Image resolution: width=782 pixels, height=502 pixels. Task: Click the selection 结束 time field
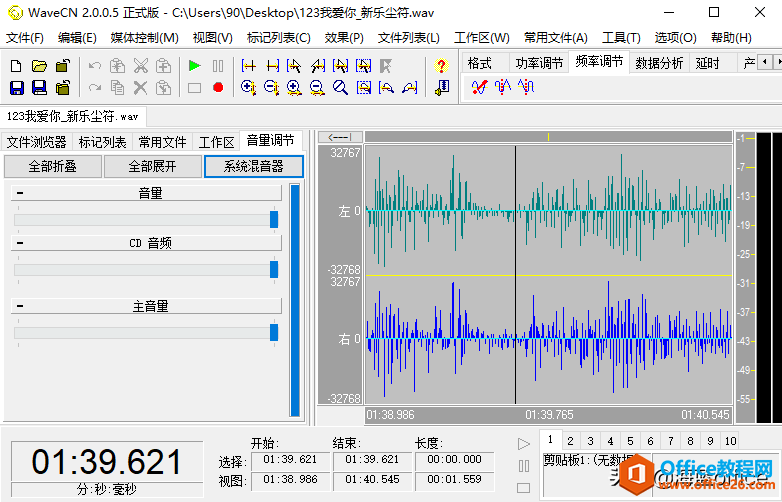click(372, 460)
